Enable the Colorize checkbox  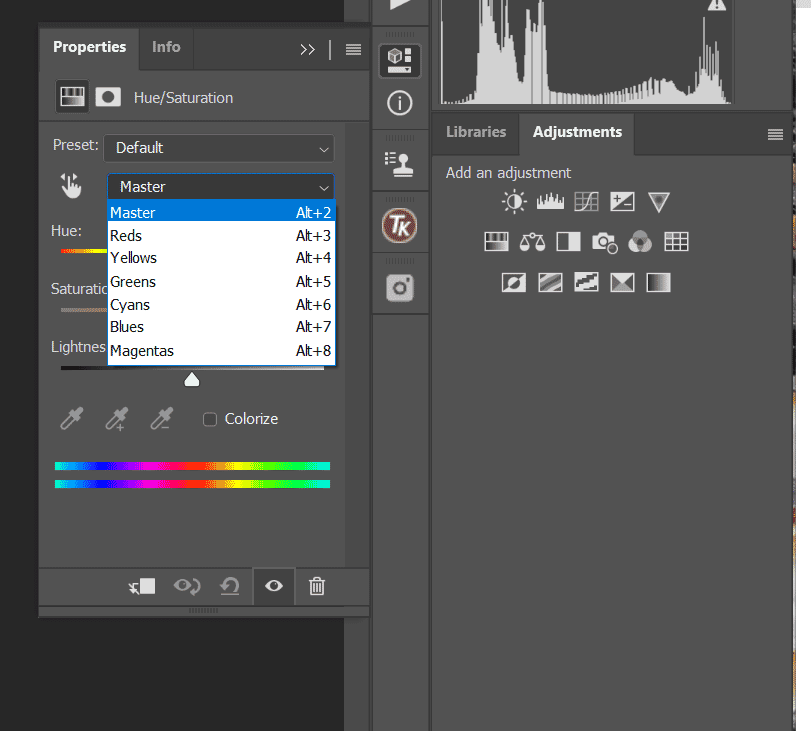(210, 419)
